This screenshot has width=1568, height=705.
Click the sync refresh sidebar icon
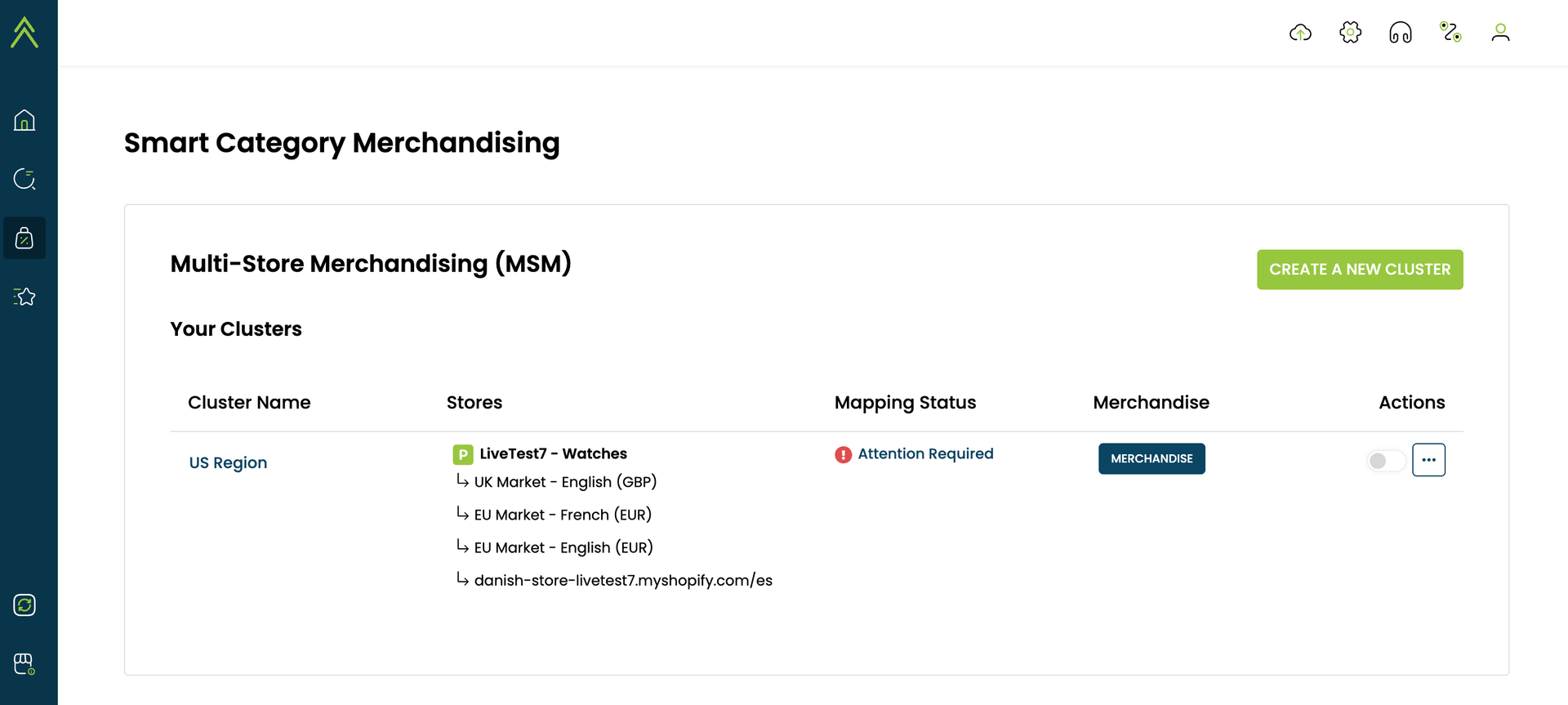[24, 605]
